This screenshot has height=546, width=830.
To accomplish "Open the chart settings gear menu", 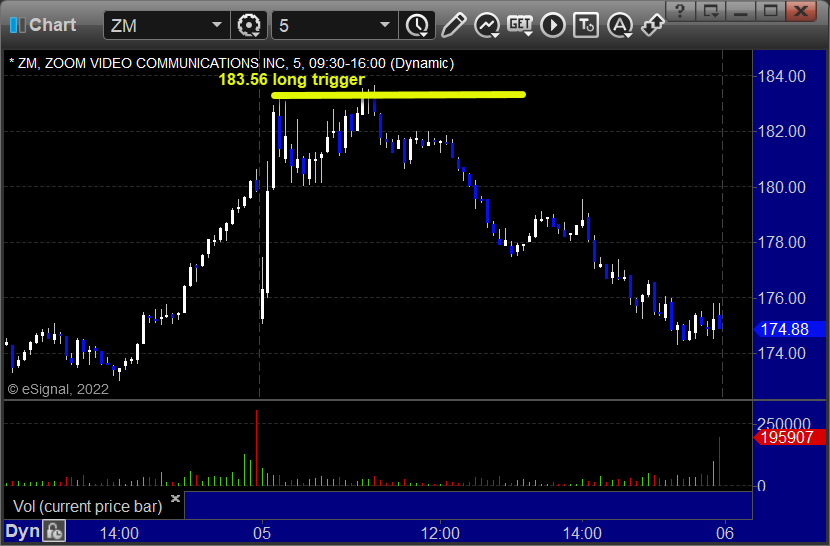I will coord(249,25).
